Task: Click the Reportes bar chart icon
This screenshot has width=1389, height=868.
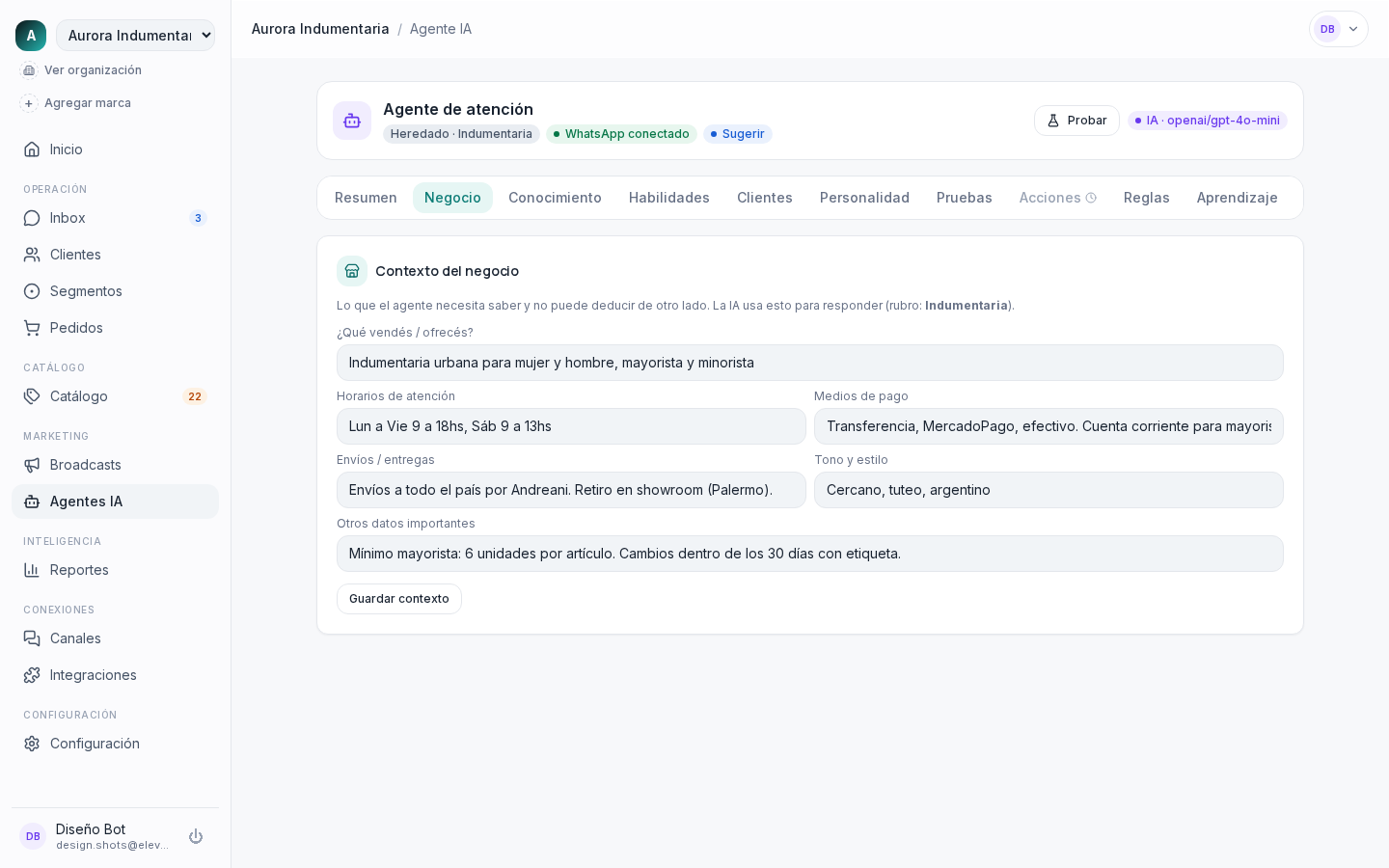Action: pyautogui.click(x=32, y=570)
